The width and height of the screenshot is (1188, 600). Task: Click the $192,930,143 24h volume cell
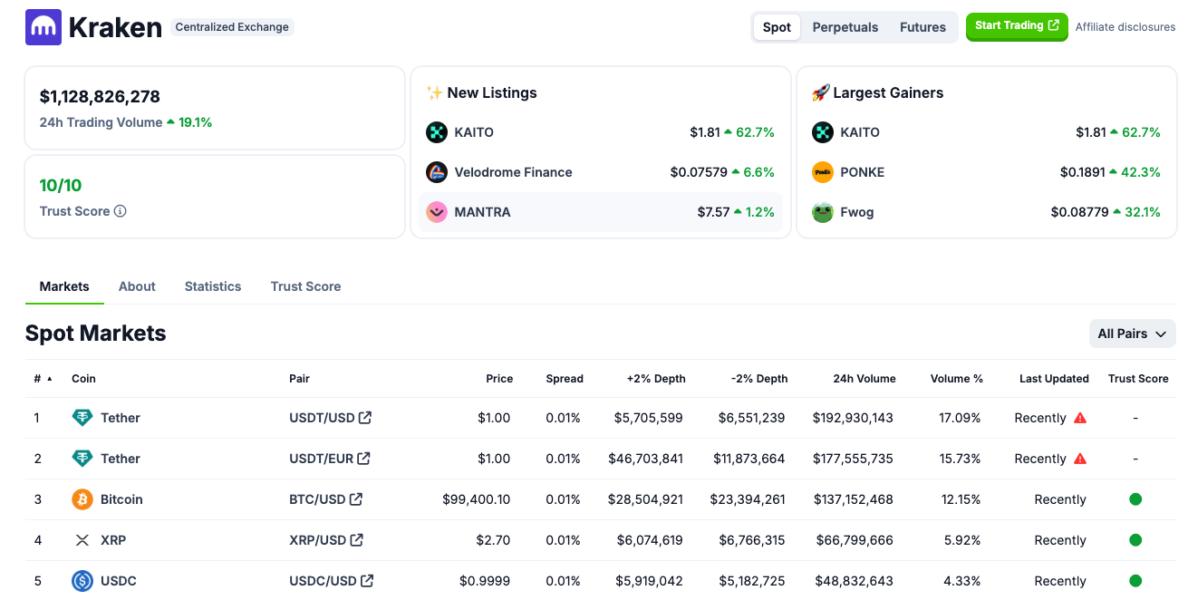click(853, 417)
